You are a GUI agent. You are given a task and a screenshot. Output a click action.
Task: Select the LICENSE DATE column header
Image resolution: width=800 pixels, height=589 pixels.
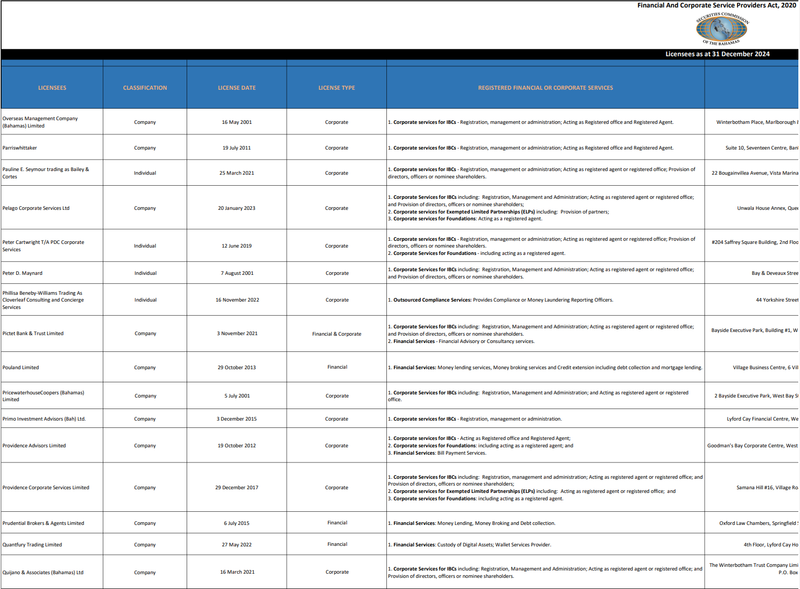tap(237, 88)
